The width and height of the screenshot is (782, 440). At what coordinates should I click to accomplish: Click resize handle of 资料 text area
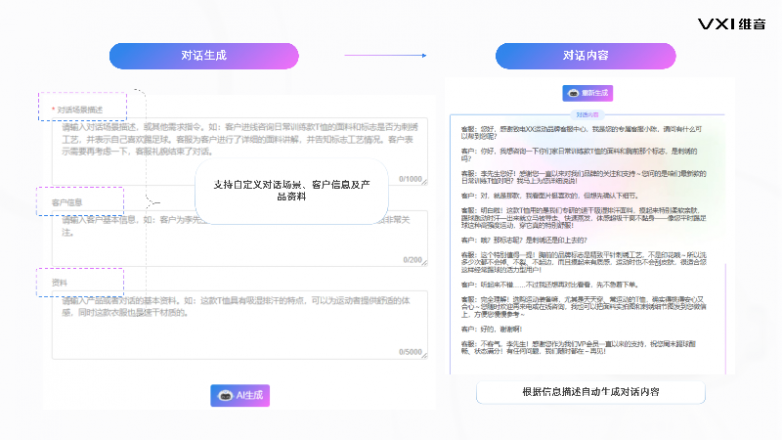coord(424,355)
